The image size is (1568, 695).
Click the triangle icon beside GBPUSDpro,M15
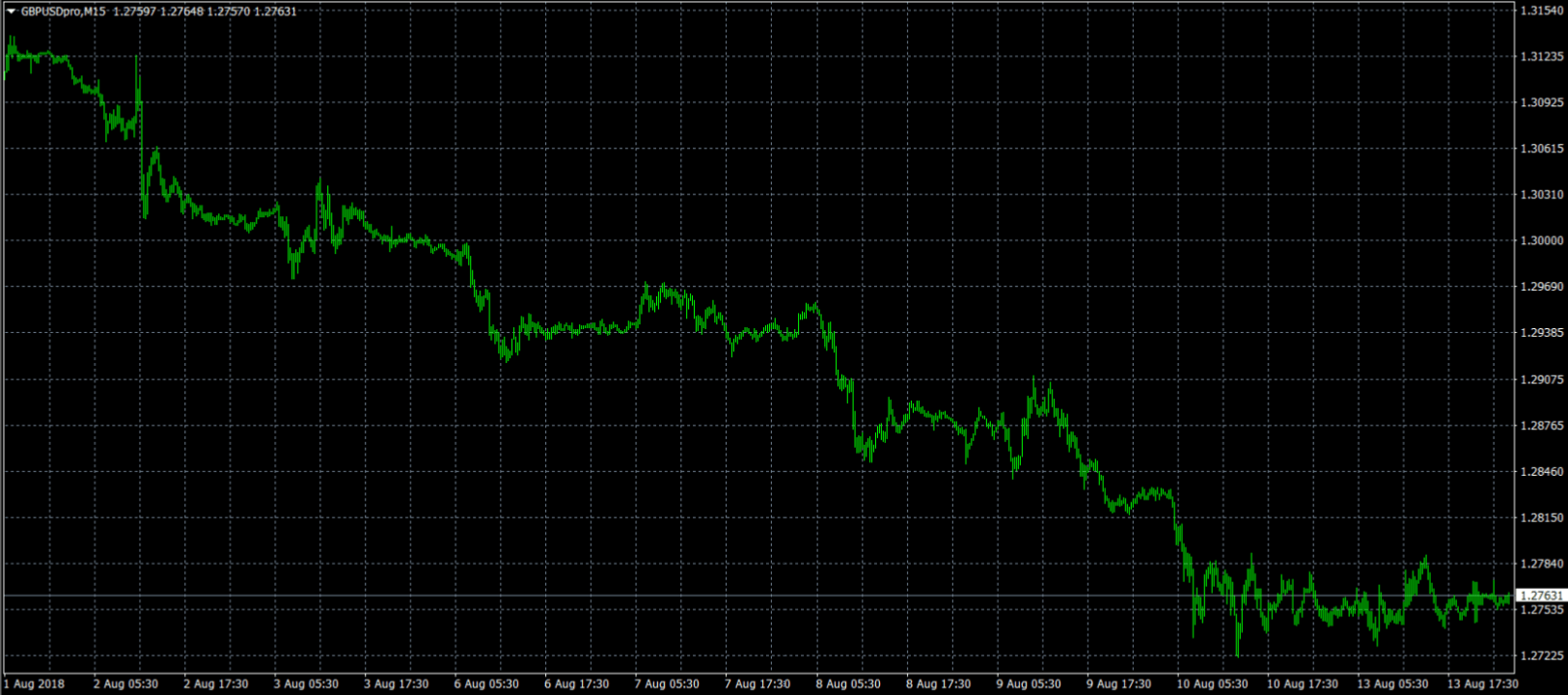(x=11, y=12)
